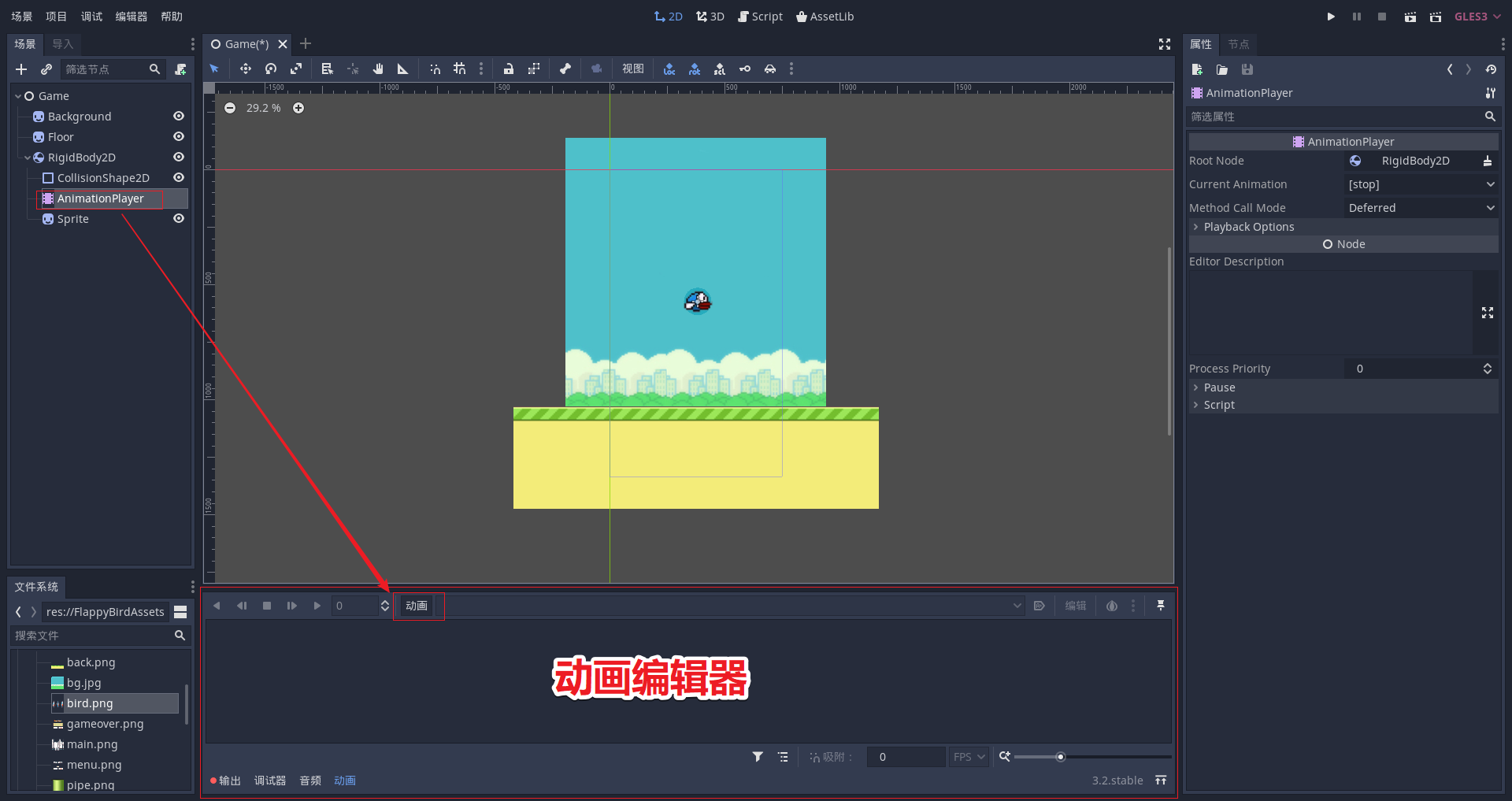Expand the Script section

click(1343, 405)
